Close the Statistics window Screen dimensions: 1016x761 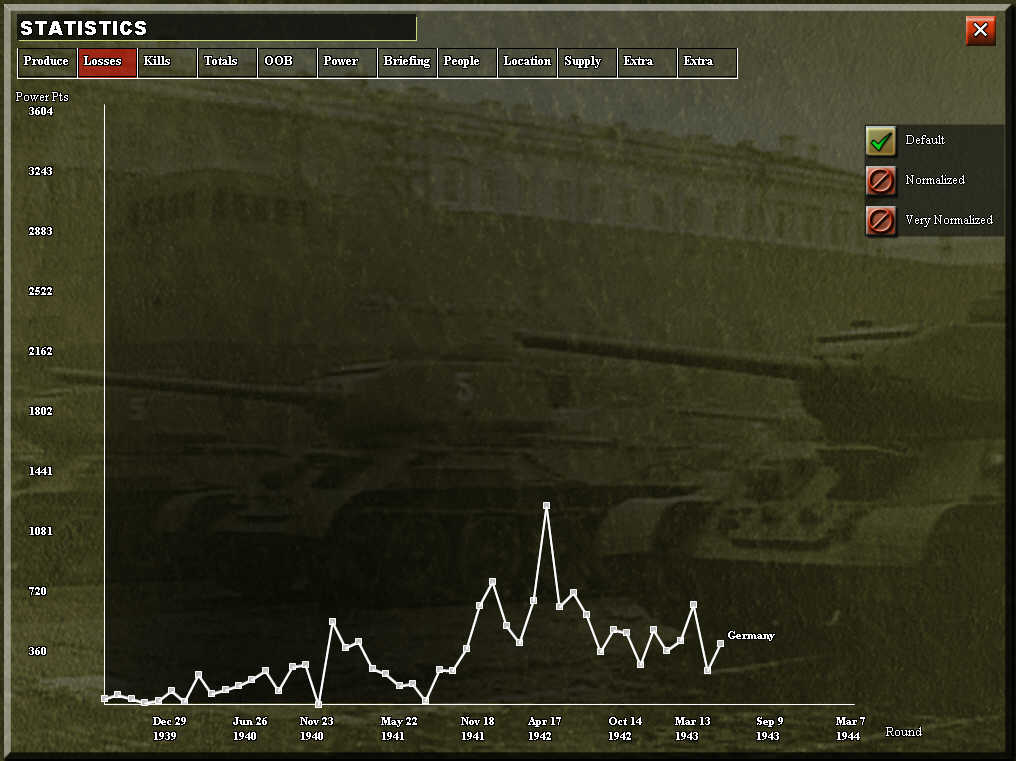tap(980, 30)
